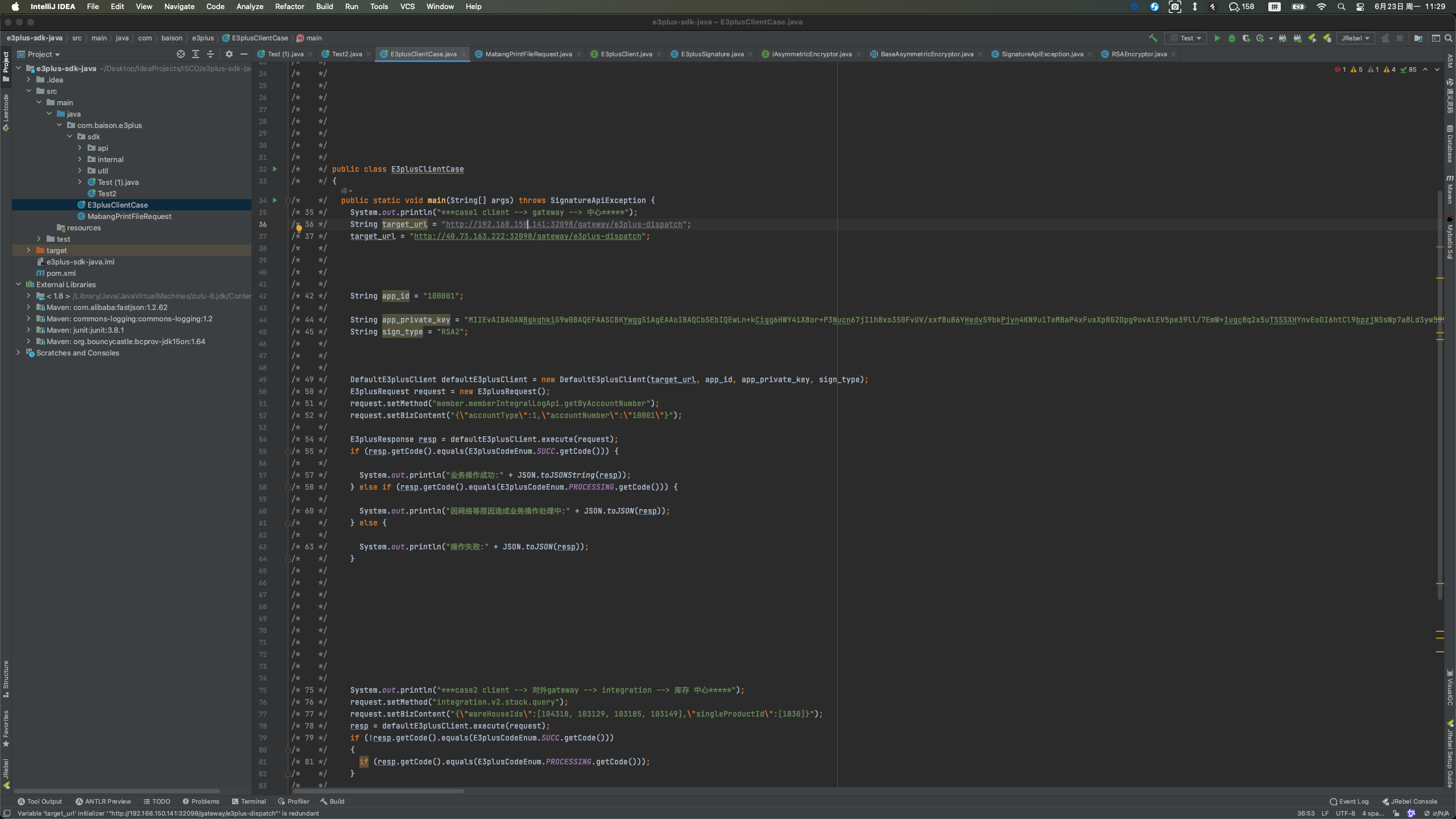Switch to E3plusSignature.java tab
1456x819 pixels.
pyautogui.click(x=712, y=54)
